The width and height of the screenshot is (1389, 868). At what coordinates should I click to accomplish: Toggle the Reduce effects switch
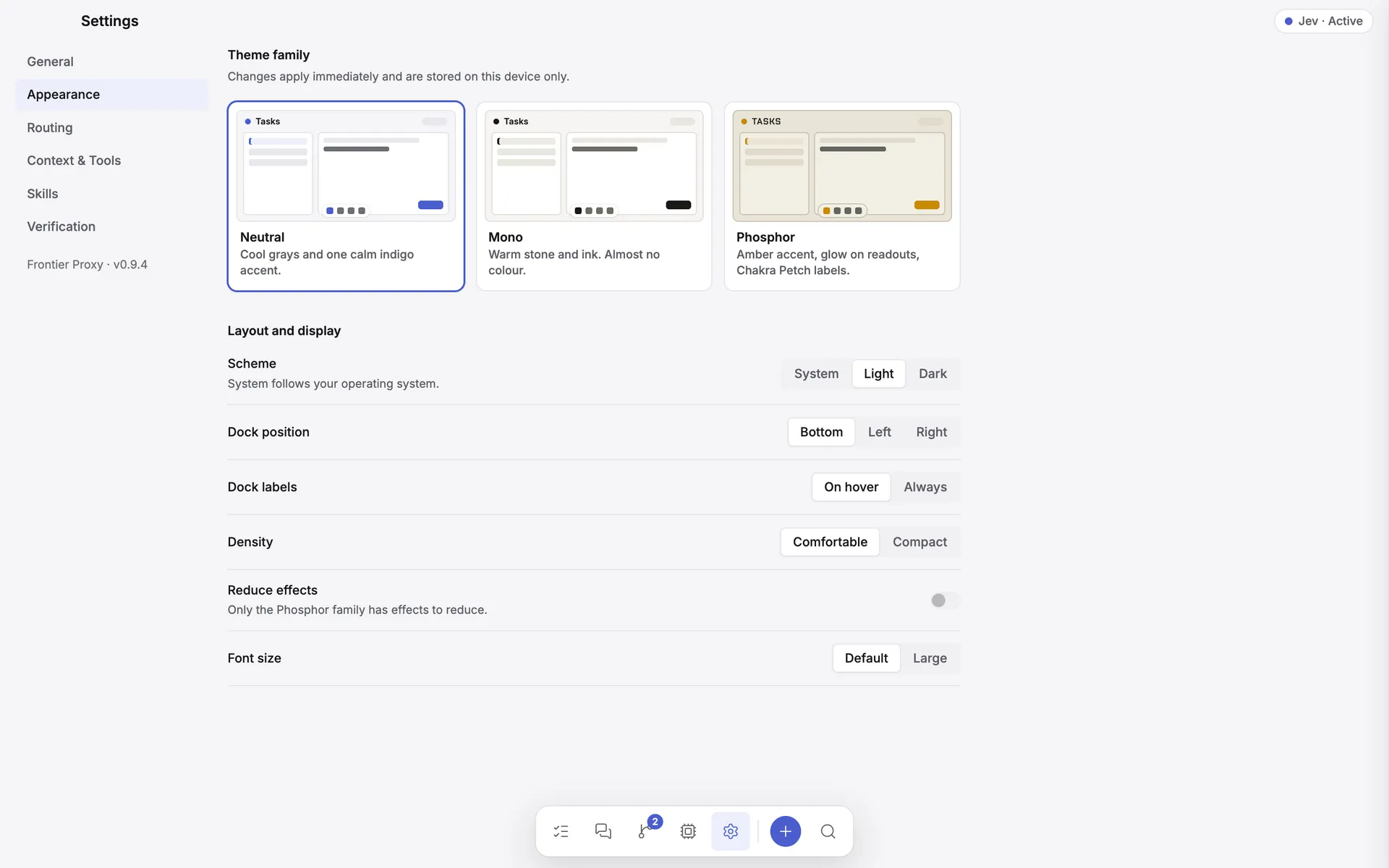point(945,600)
